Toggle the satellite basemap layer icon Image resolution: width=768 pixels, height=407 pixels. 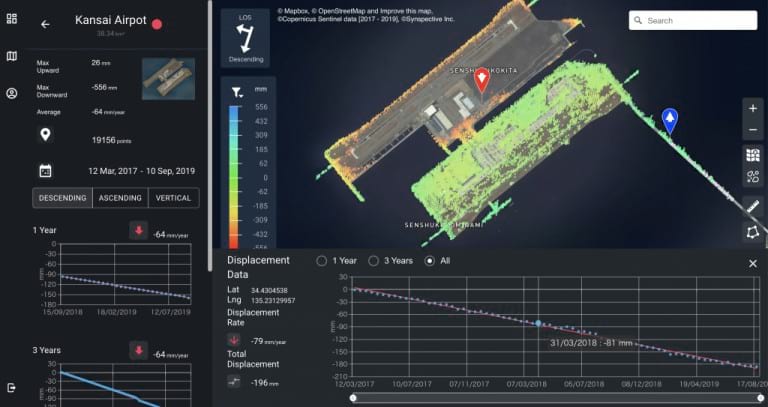[x=753, y=155]
